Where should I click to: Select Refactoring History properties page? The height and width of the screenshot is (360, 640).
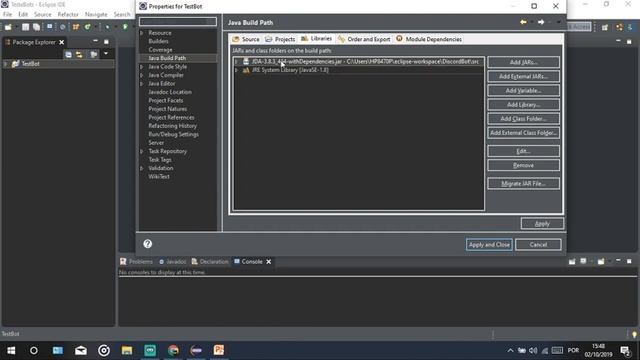[x=172, y=126]
